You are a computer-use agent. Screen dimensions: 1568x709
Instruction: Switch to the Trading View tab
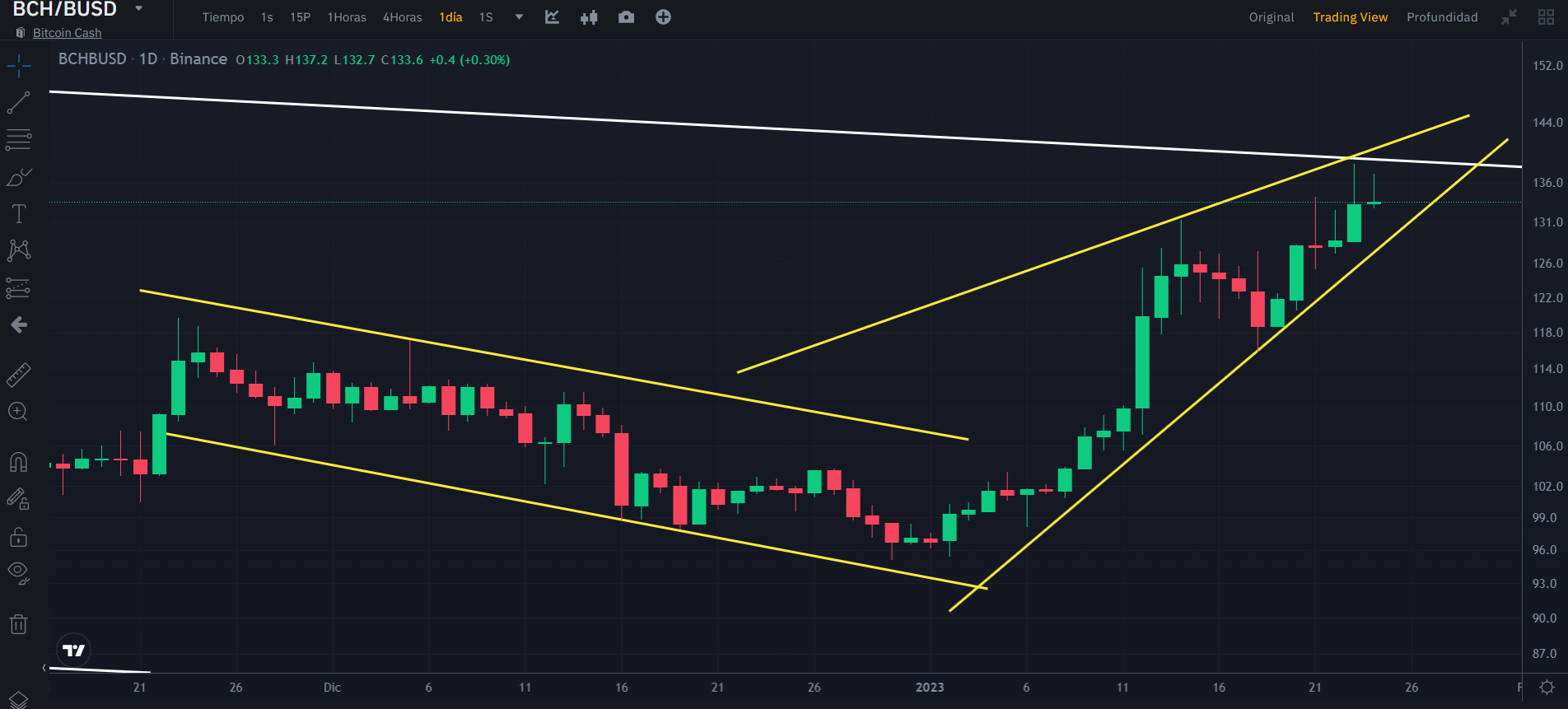pyautogui.click(x=1350, y=17)
